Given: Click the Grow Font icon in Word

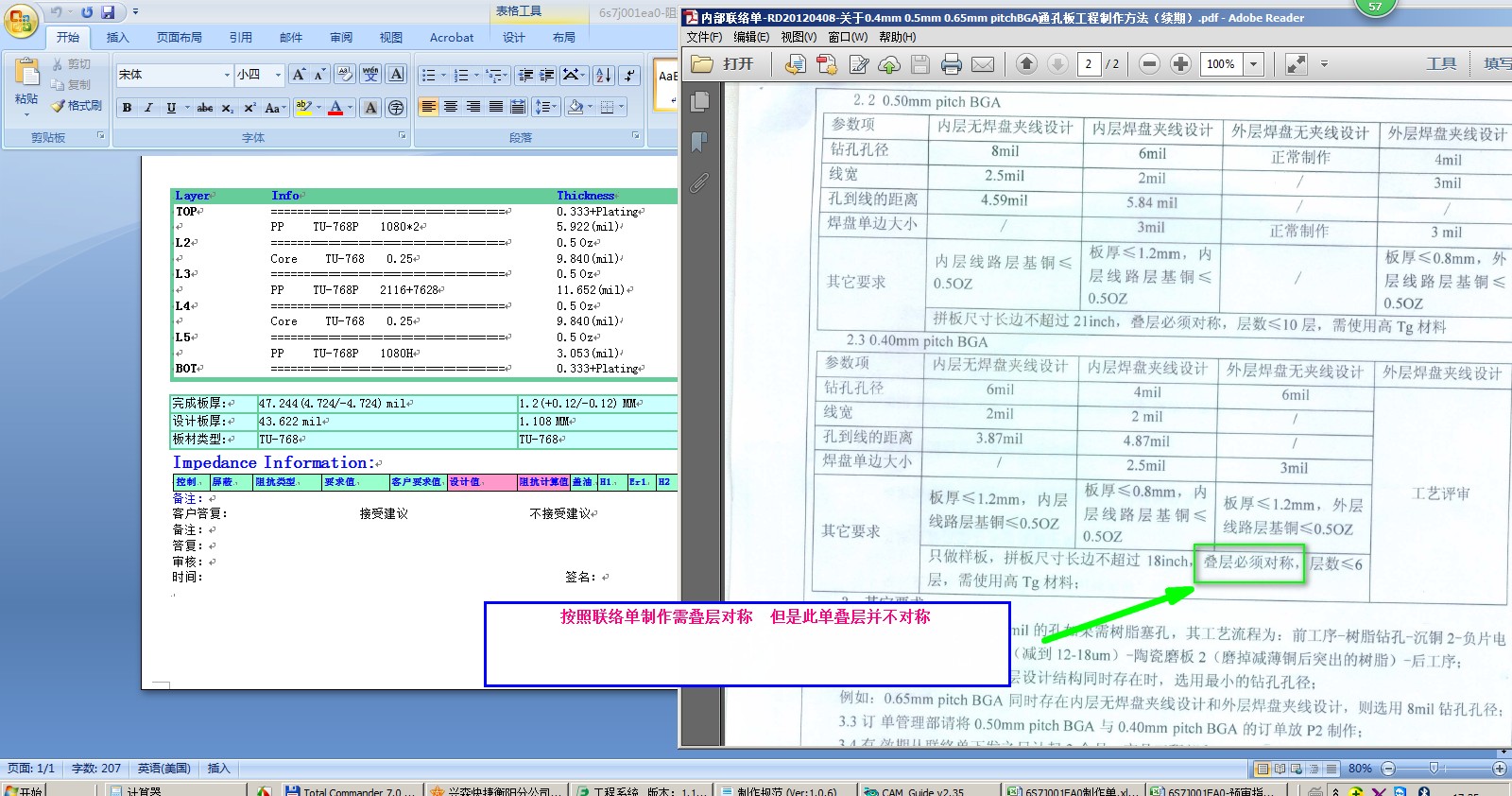Looking at the screenshot, I should click(299, 75).
